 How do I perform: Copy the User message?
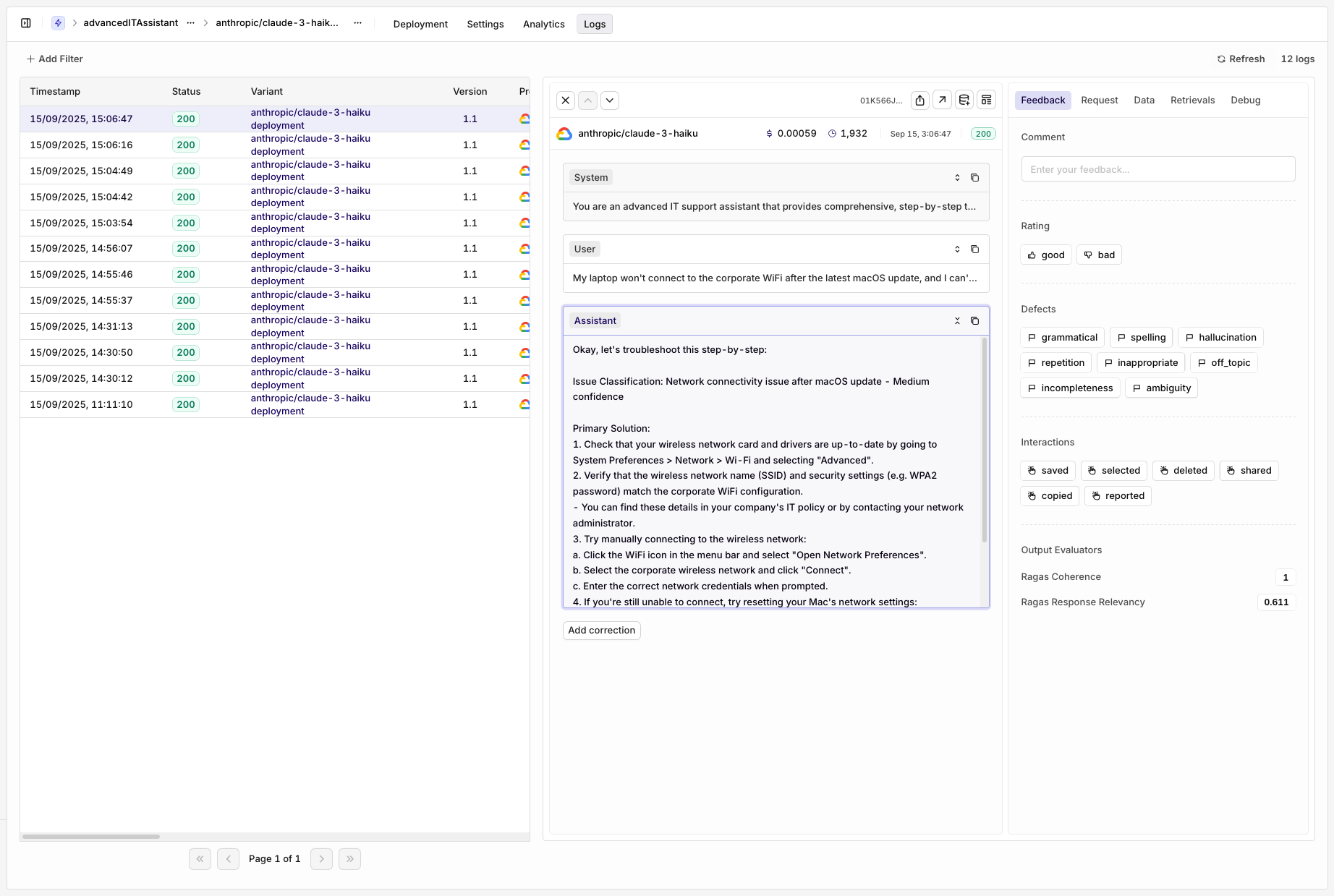pyautogui.click(x=974, y=249)
